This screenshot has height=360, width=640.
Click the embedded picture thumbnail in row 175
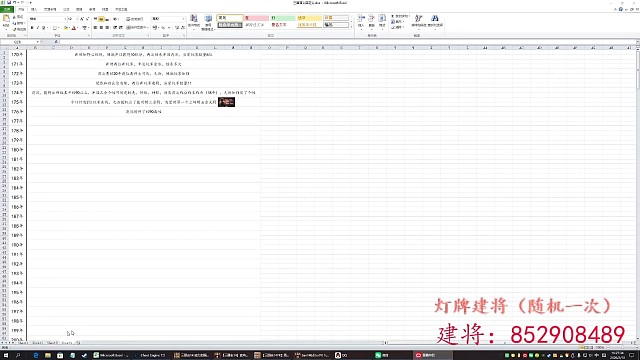(x=227, y=102)
